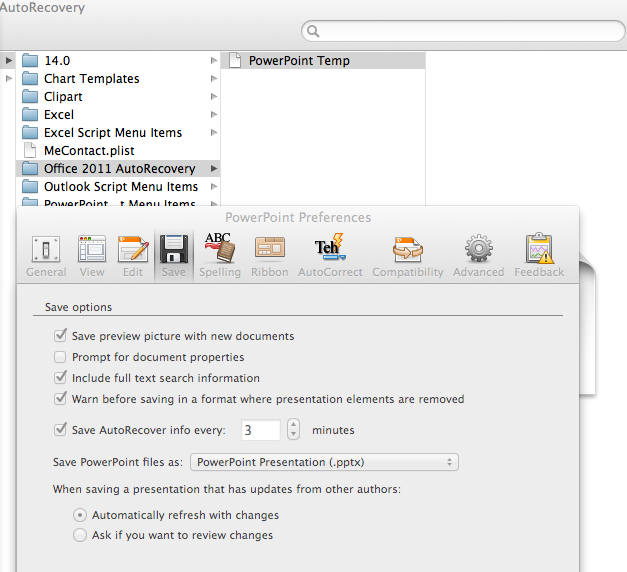Open the View preferences pane icon
Image resolution: width=627 pixels, height=572 pixels.
(x=92, y=249)
